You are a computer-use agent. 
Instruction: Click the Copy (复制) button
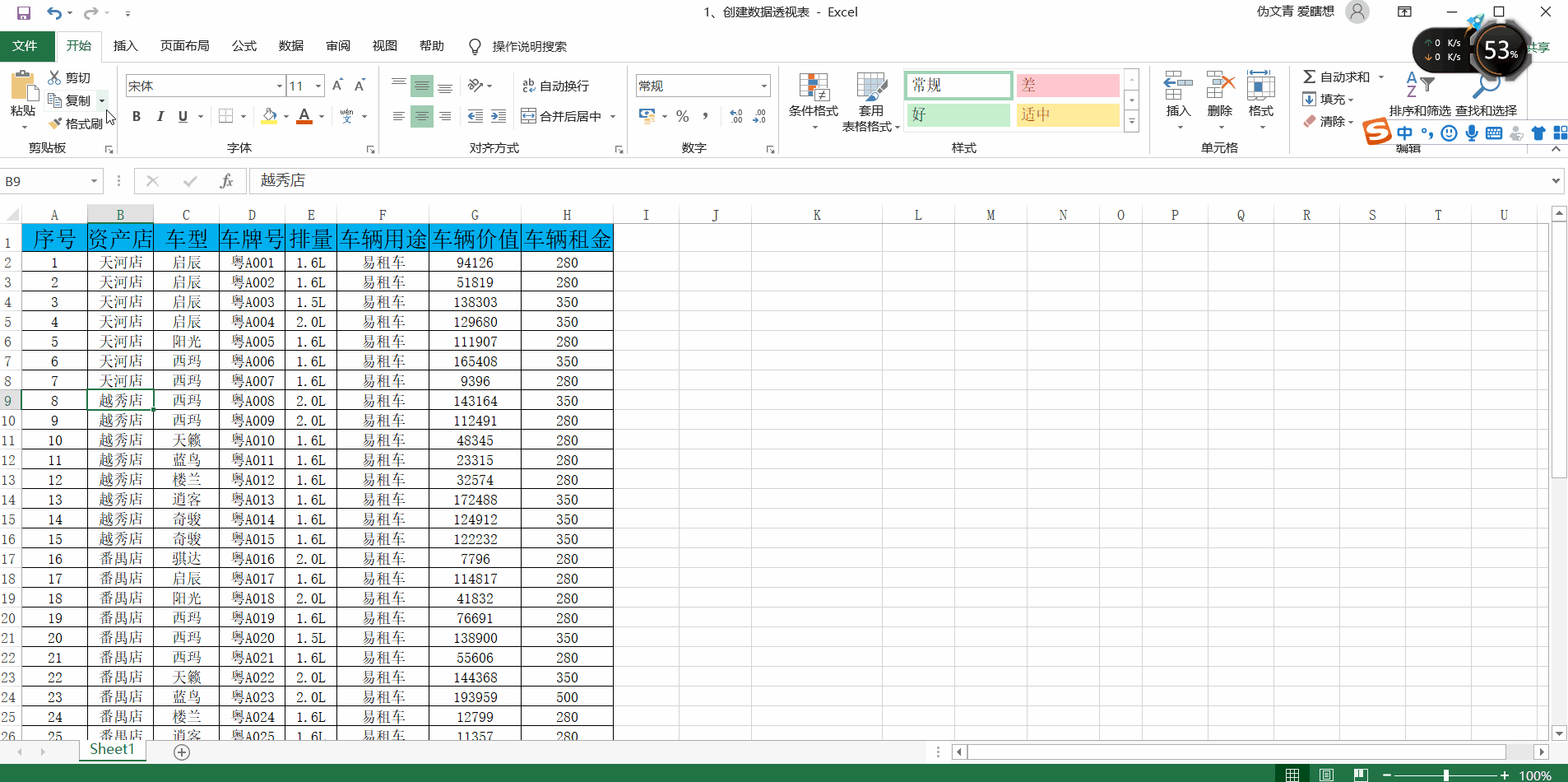coord(70,100)
